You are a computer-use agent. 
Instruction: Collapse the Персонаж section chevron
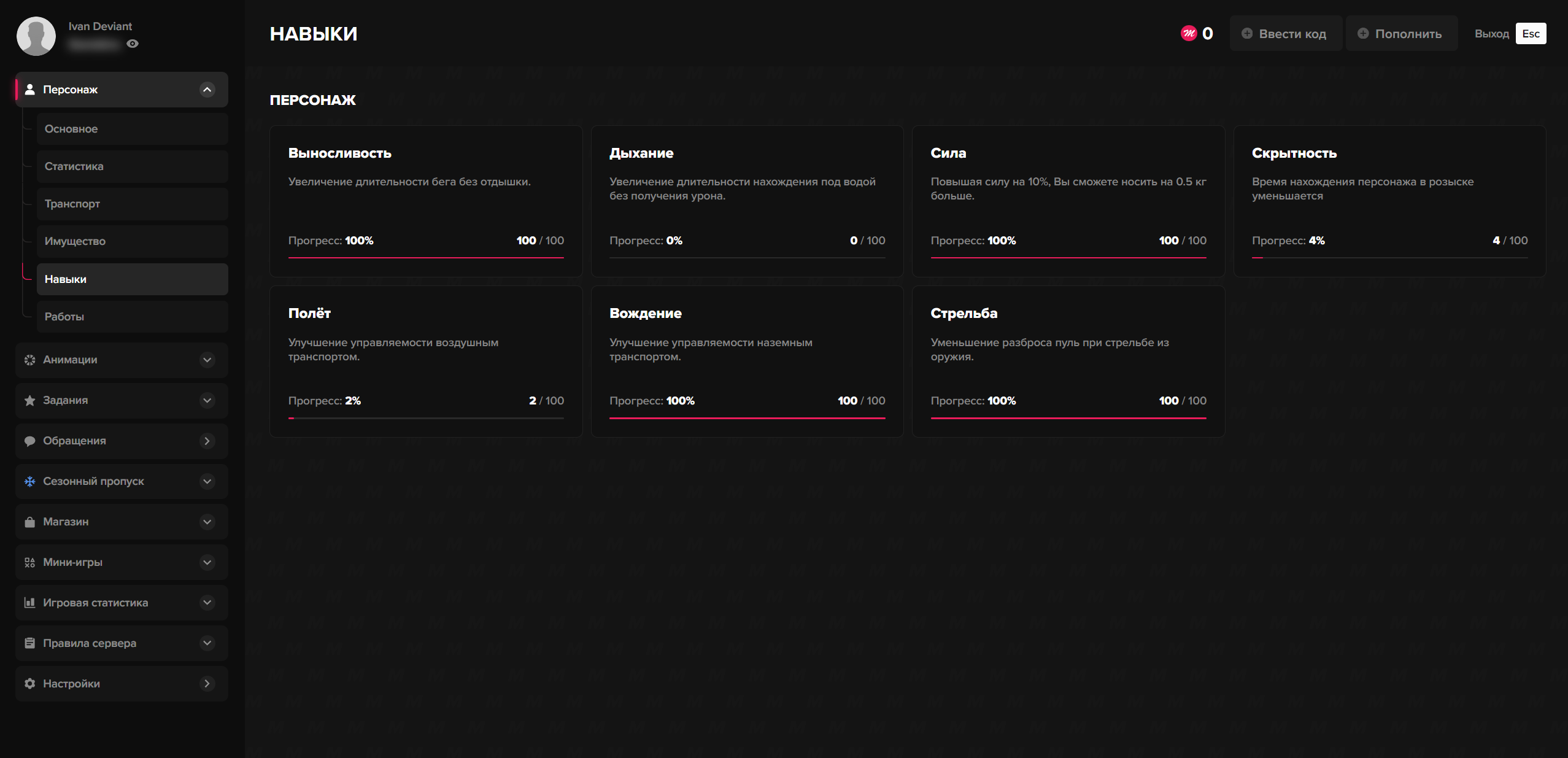point(207,90)
